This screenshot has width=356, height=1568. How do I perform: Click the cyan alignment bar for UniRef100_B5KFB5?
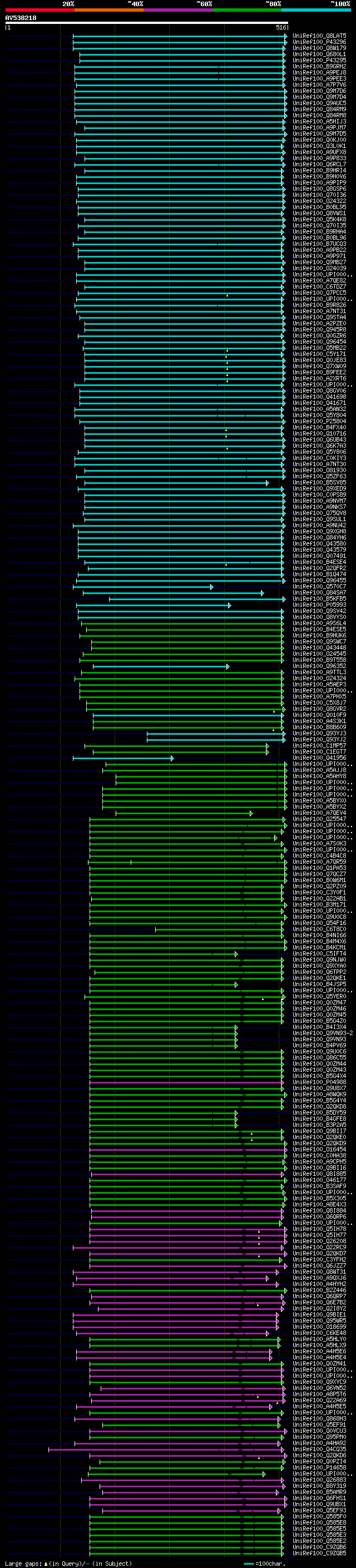tap(197, 599)
